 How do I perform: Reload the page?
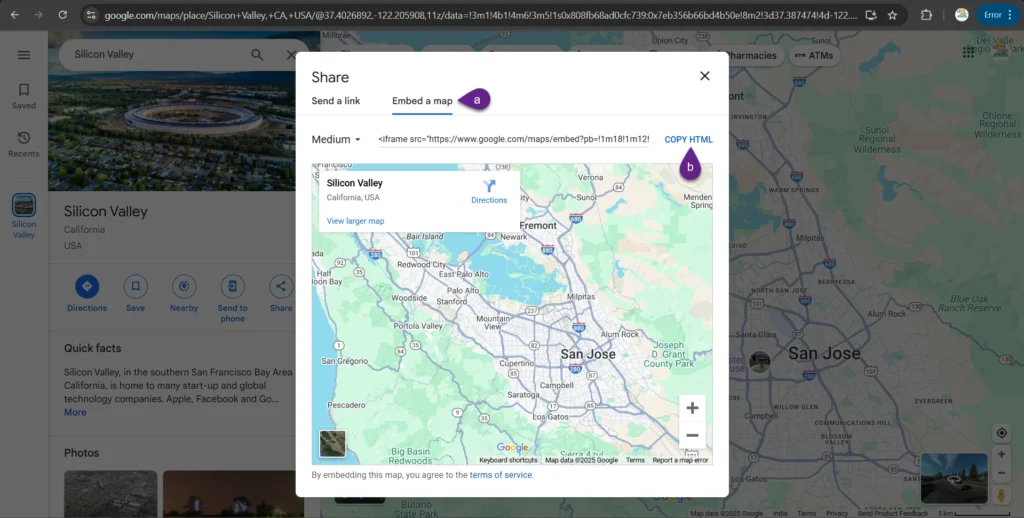coord(63,14)
